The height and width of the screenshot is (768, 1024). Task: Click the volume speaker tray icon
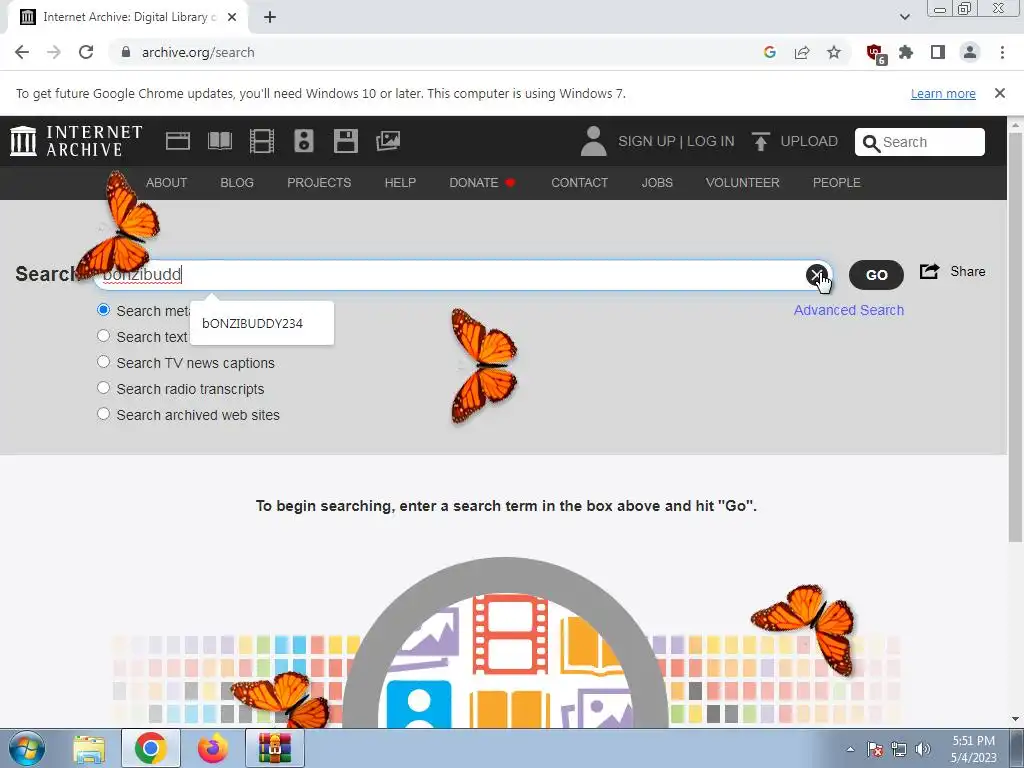(x=923, y=749)
